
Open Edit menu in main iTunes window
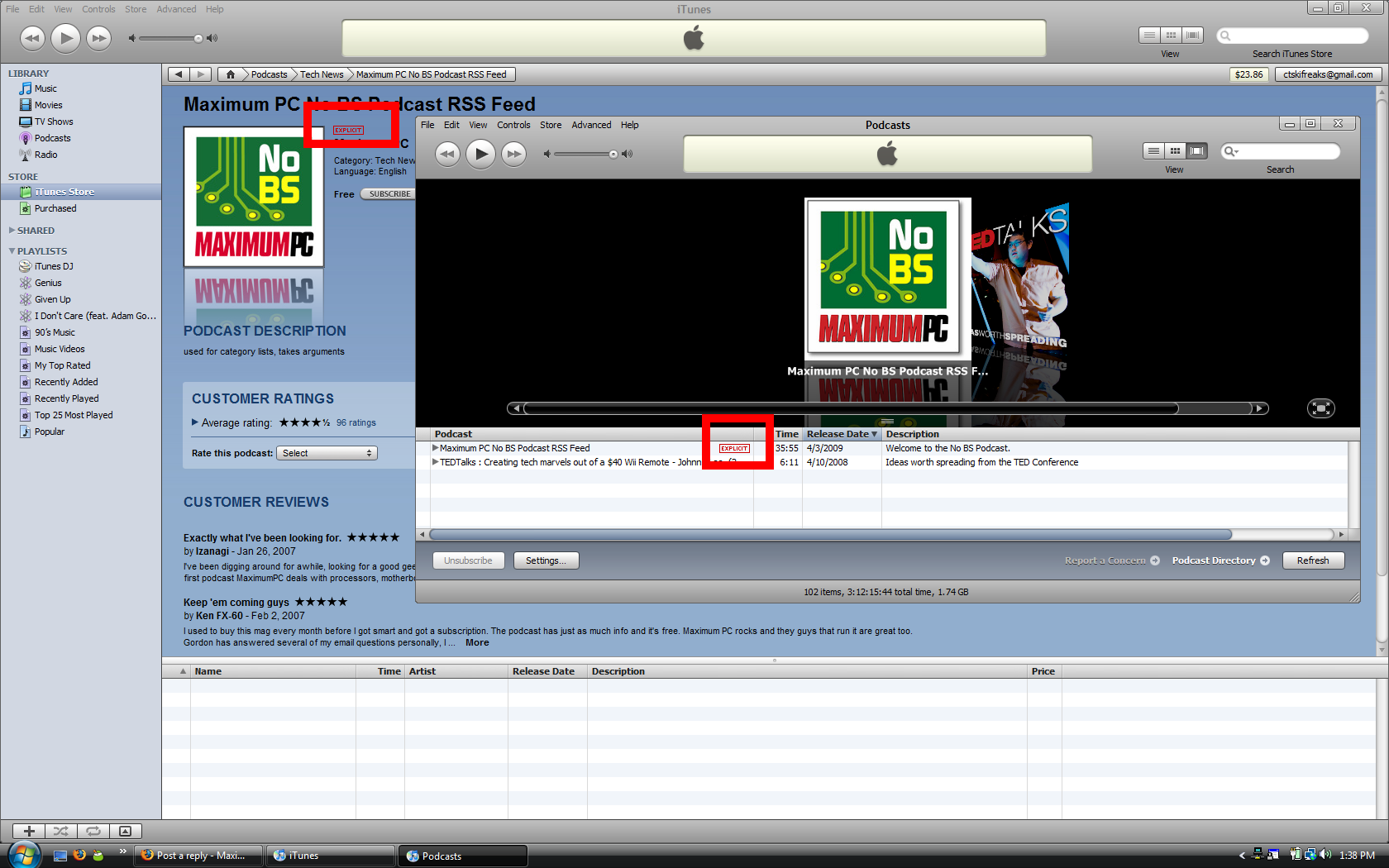click(36, 9)
